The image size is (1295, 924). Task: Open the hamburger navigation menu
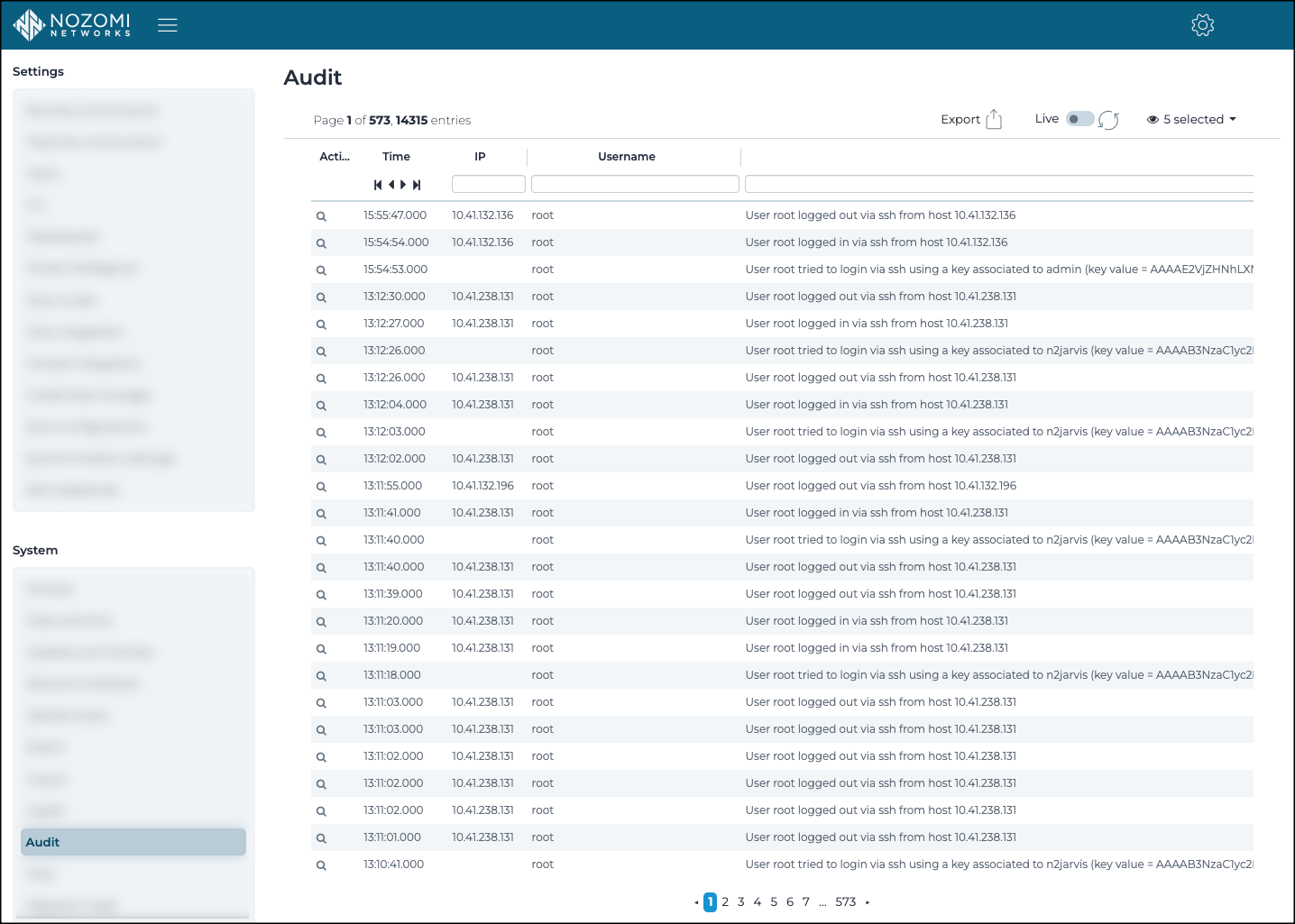[x=167, y=25]
